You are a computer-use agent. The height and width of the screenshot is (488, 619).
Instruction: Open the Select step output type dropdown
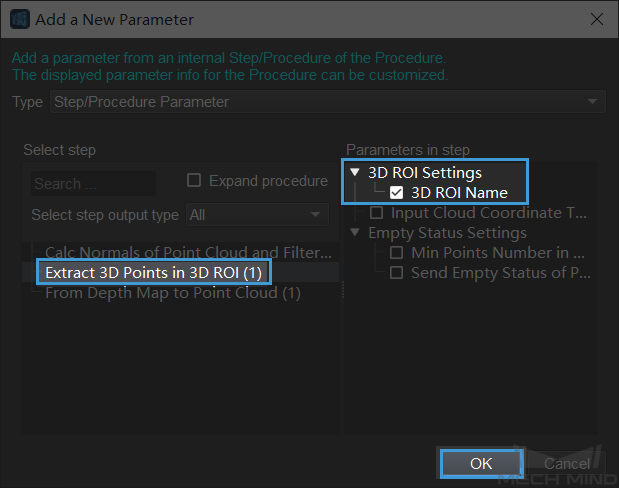pos(257,215)
